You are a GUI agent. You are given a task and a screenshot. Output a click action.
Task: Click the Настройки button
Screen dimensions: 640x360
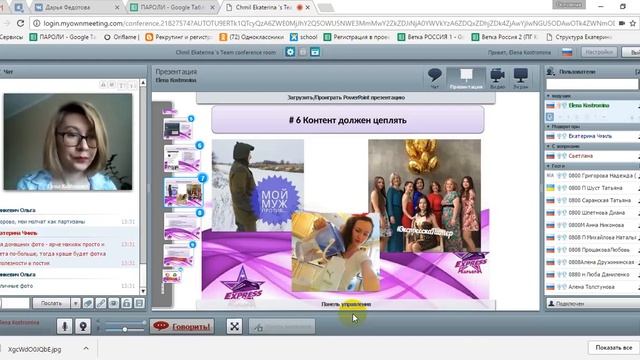coord(599,52)
